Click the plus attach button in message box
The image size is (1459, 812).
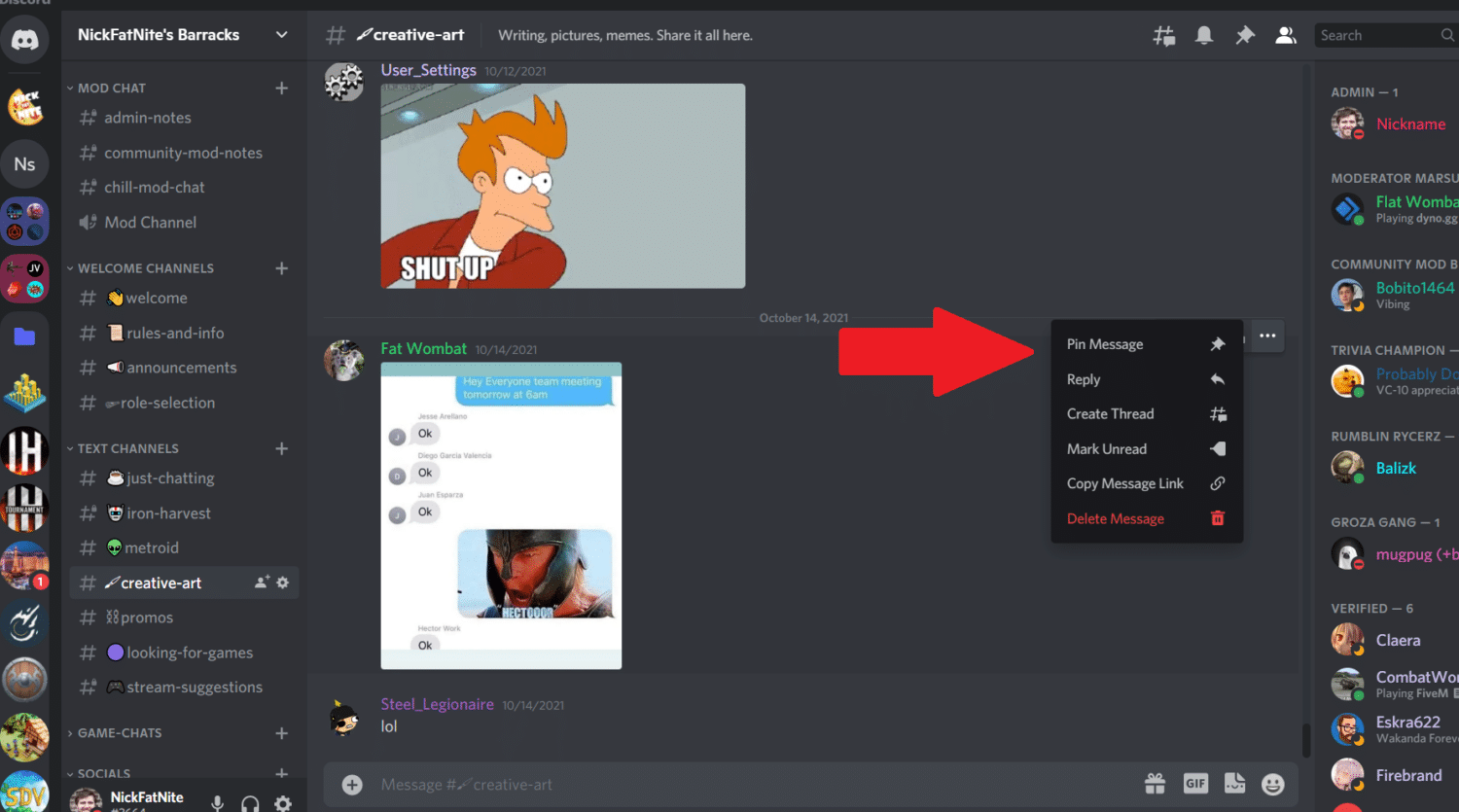[352, 785]
